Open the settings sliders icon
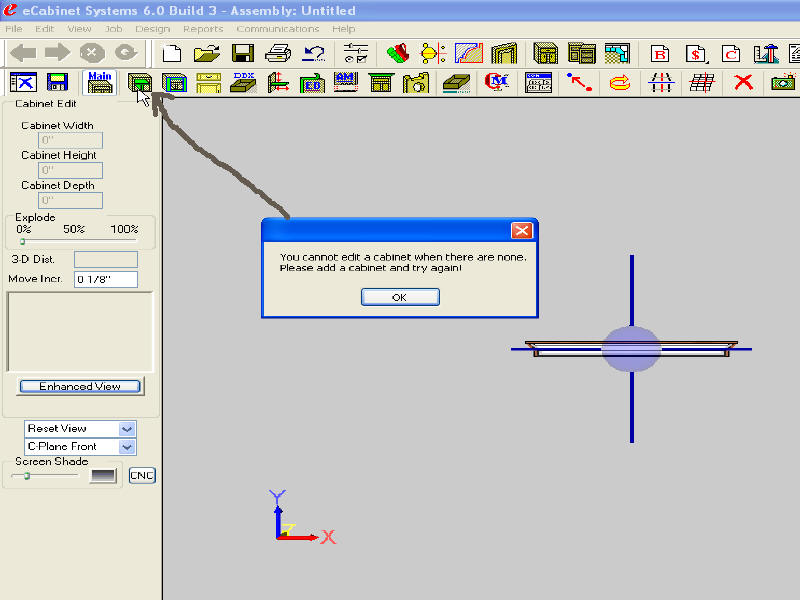Screen dimensions: 800x600 [356, 53]
